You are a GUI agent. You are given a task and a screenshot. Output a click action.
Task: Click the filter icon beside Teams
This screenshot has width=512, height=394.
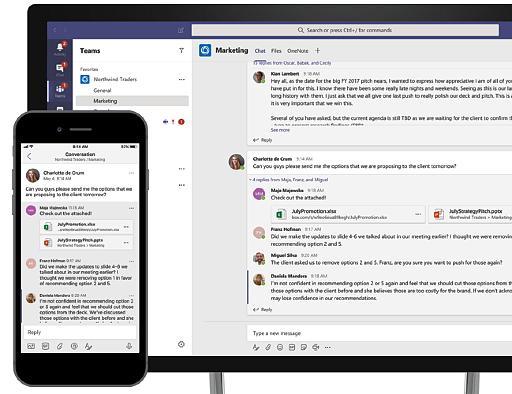point(181,50)
